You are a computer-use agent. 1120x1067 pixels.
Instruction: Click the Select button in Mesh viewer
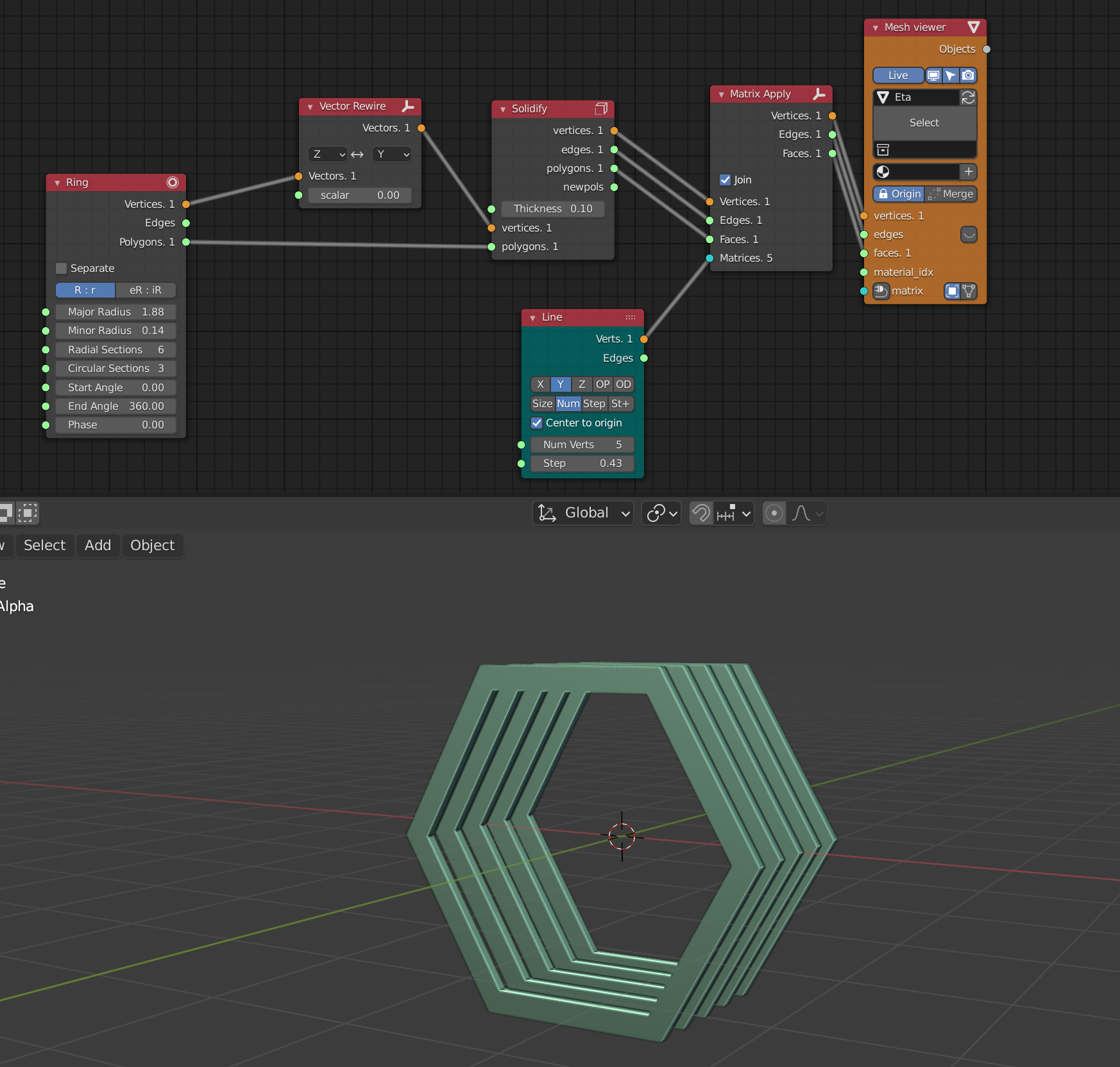point(924,122)
